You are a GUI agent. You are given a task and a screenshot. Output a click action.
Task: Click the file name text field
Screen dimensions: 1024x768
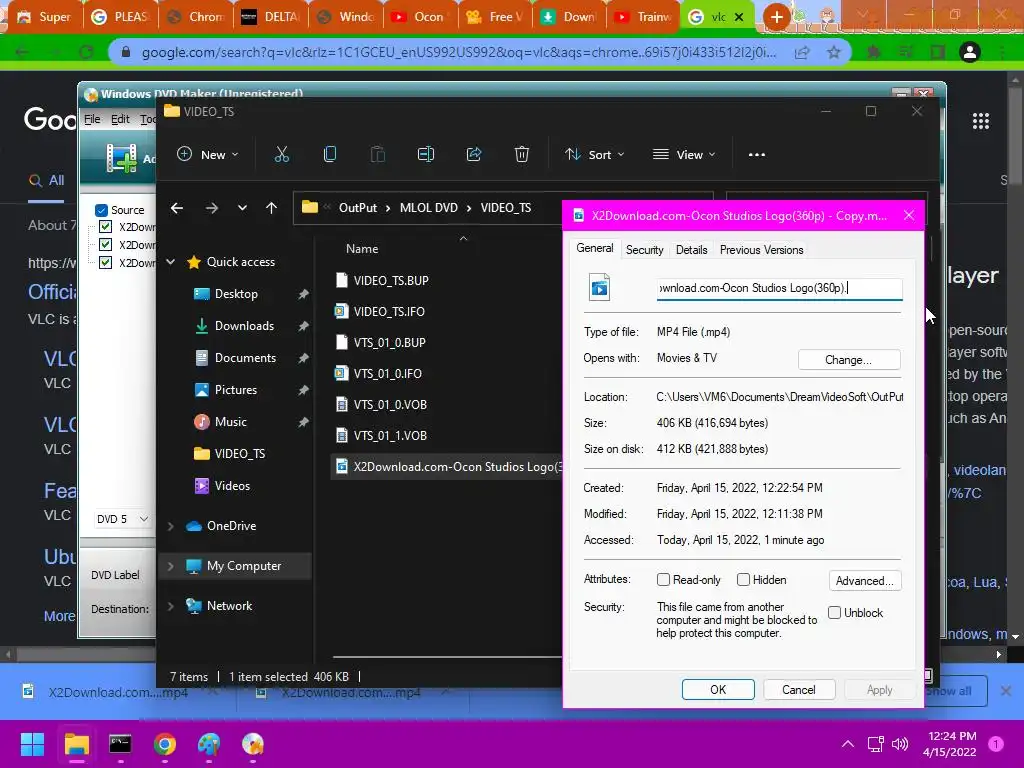coord(780,288)
